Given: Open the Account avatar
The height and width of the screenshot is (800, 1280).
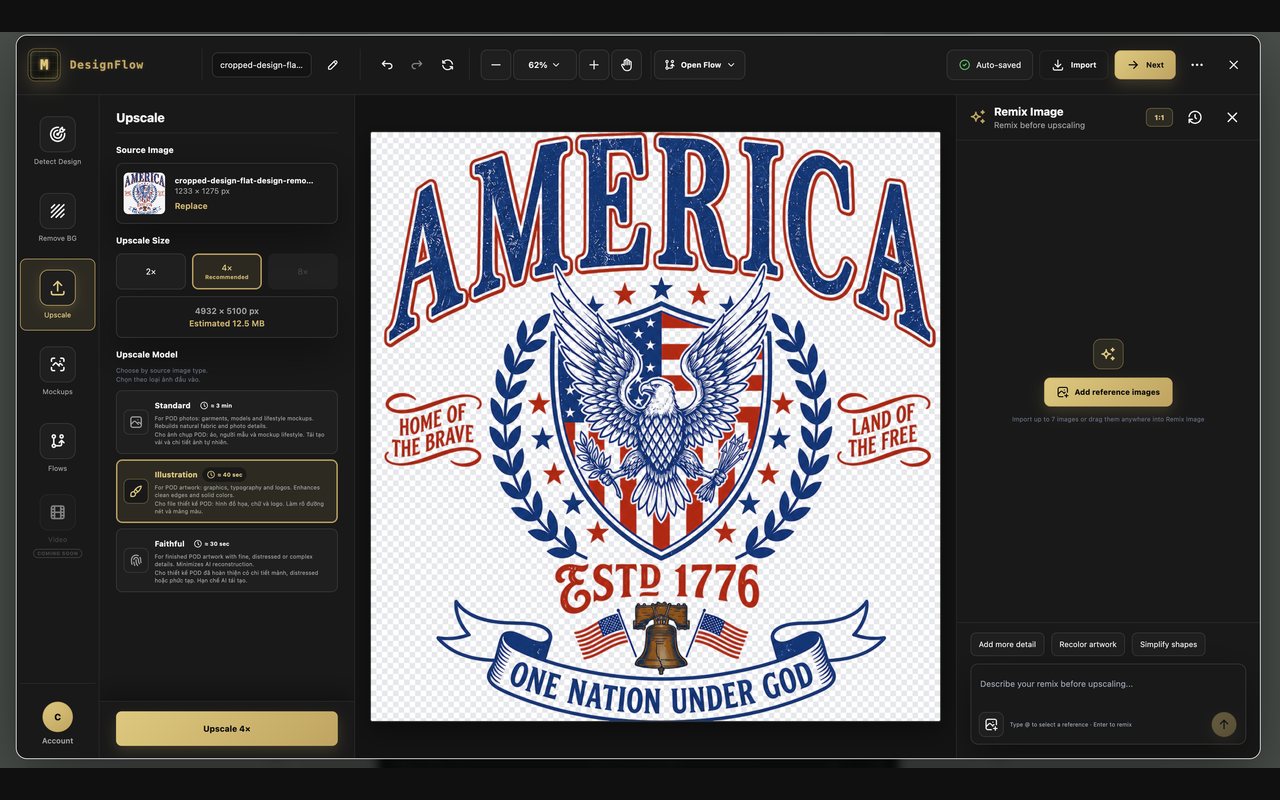Looking at the screenshot, I should pyautogui.click(x=57, y=717).
